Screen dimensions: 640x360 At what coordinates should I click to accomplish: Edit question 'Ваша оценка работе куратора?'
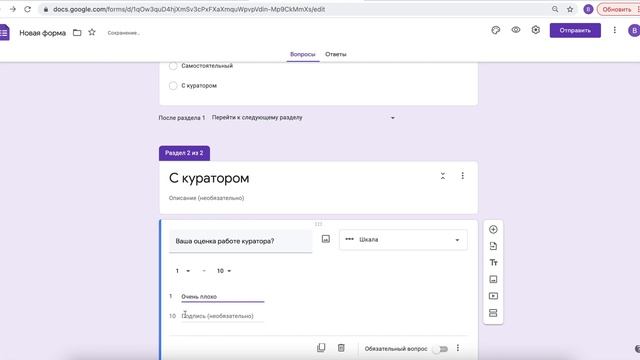(x=240, y=241)
